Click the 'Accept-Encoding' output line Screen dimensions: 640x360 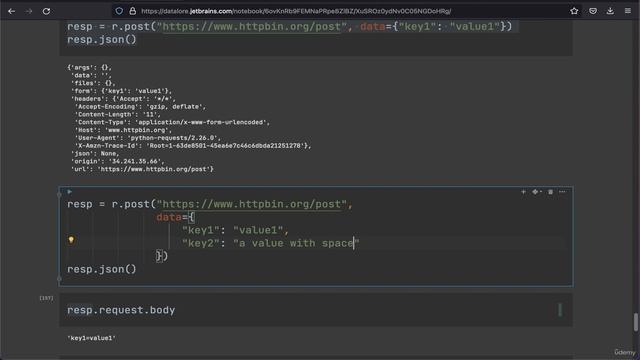[140, 107]
